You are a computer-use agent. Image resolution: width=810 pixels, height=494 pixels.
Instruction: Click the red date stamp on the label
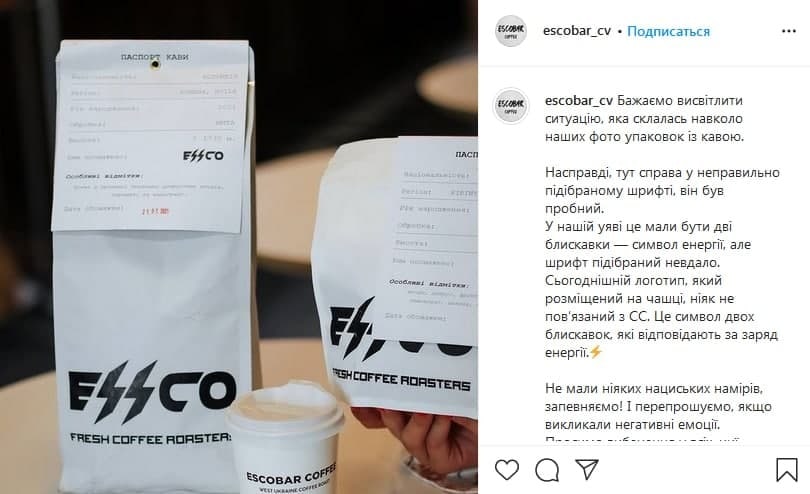pyautogui.click(x=155, y=211)
